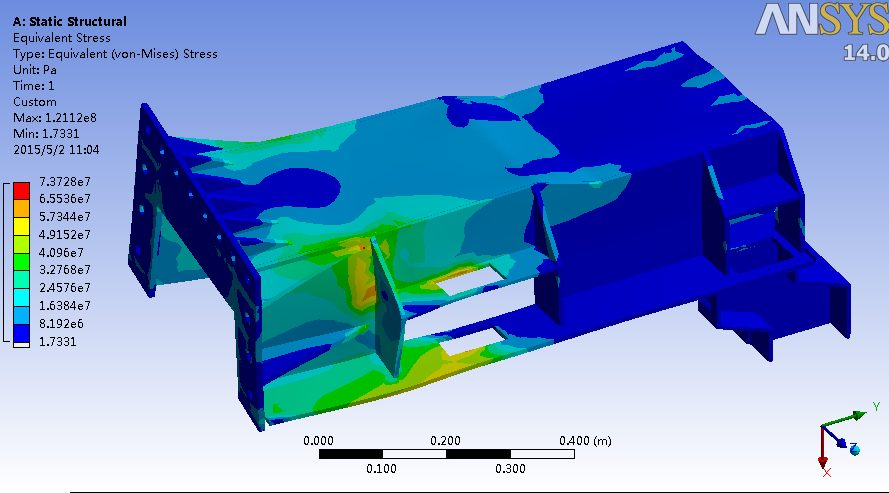Screen dimensions: 889x493
Task: Click the white bottom legend band
Action: [21, 341]
